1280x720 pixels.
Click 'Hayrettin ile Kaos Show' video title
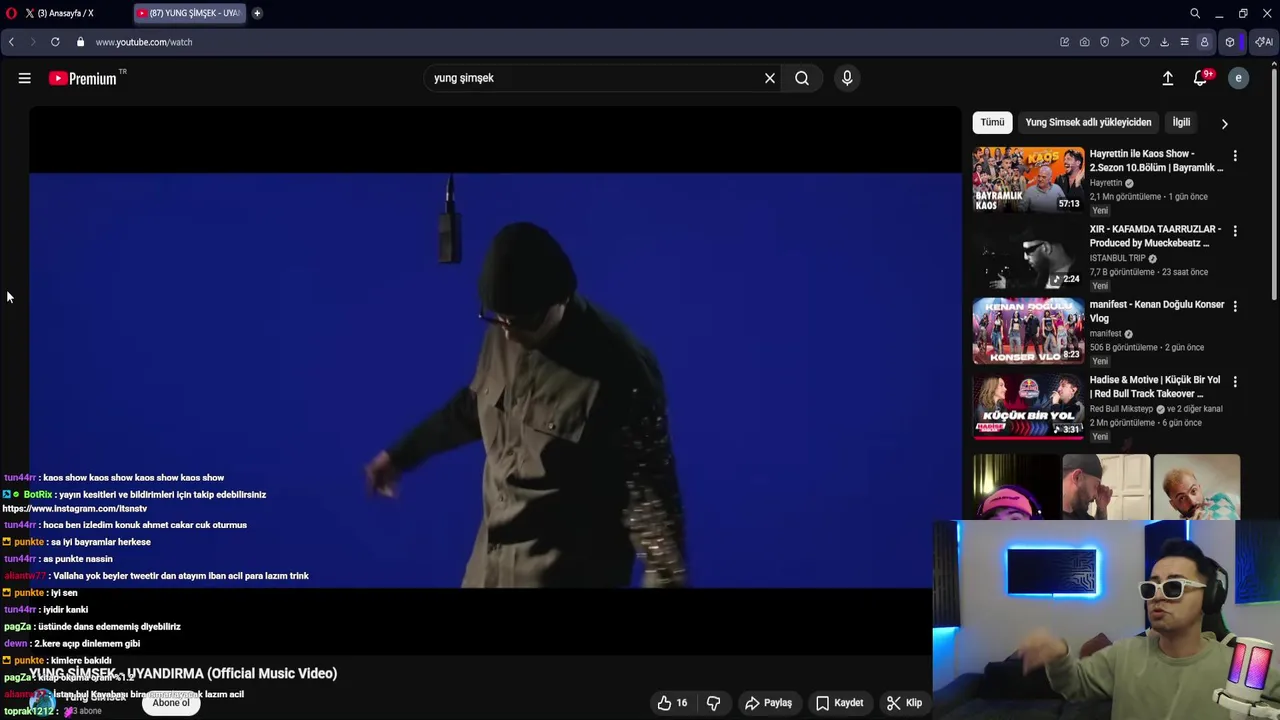(1156, 161)
